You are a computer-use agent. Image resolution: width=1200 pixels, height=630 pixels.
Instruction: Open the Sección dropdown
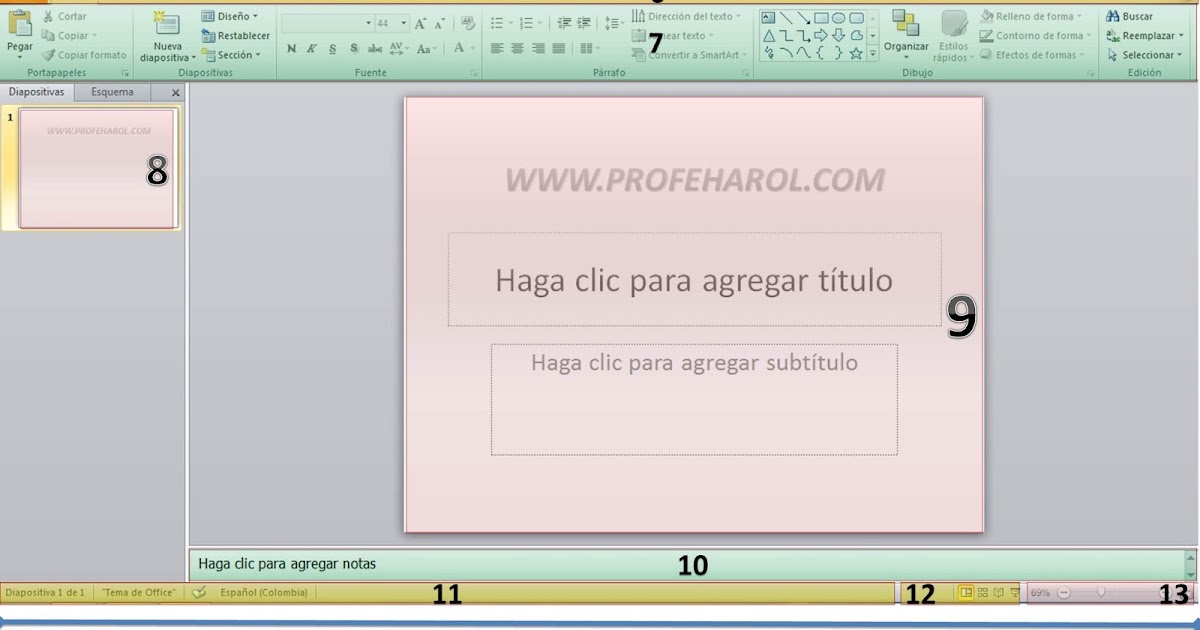[231, 55]
